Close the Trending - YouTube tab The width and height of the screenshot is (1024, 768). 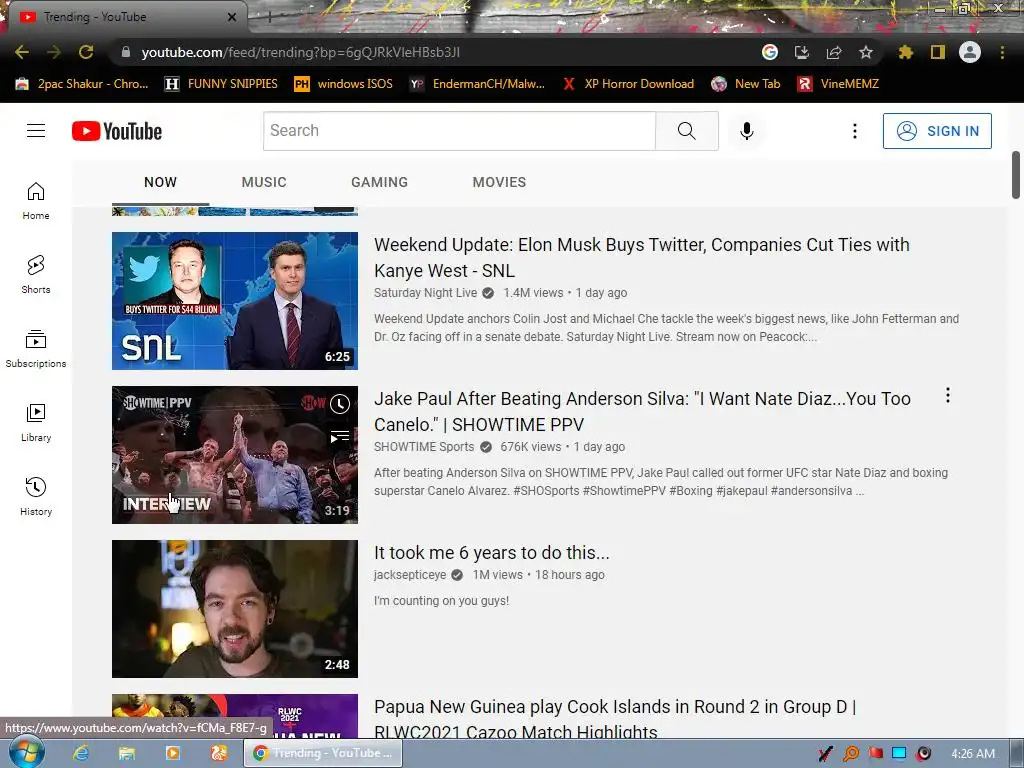click(231, 17)
